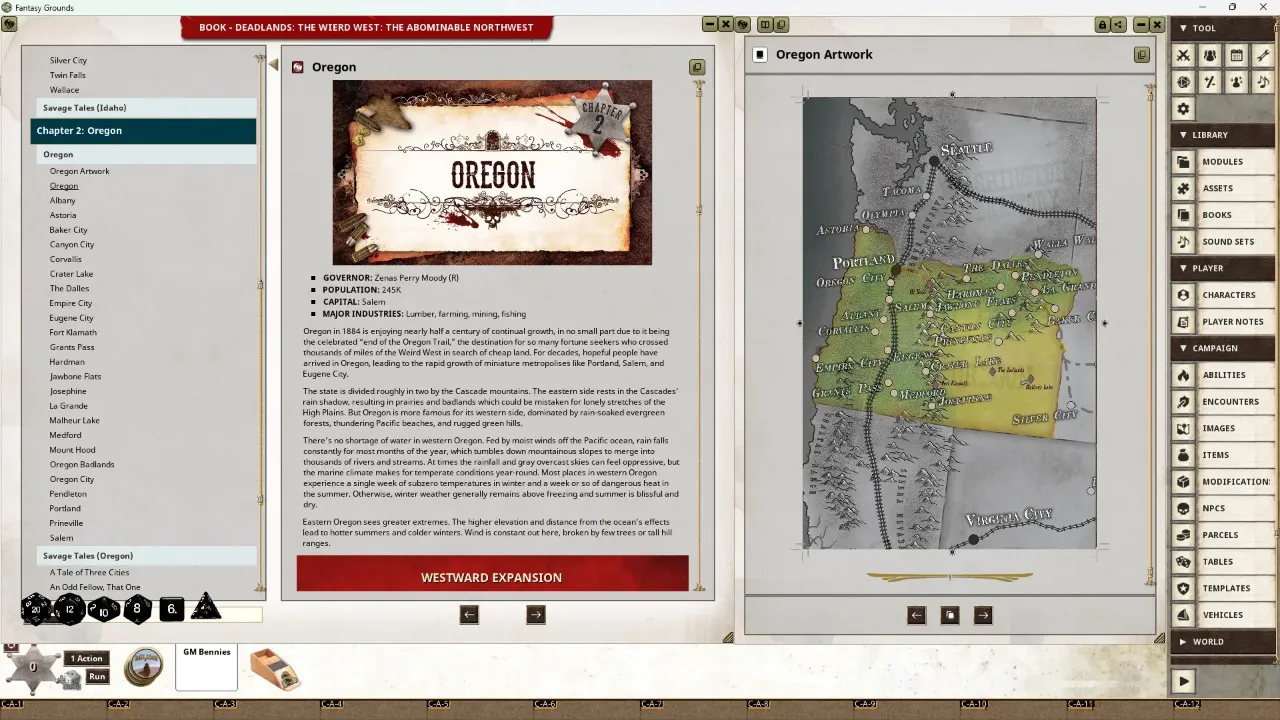Screen dimensions: 1280x720
Task: Open the combat tracker crossed-swords tool
Action: pos(1183,56)
